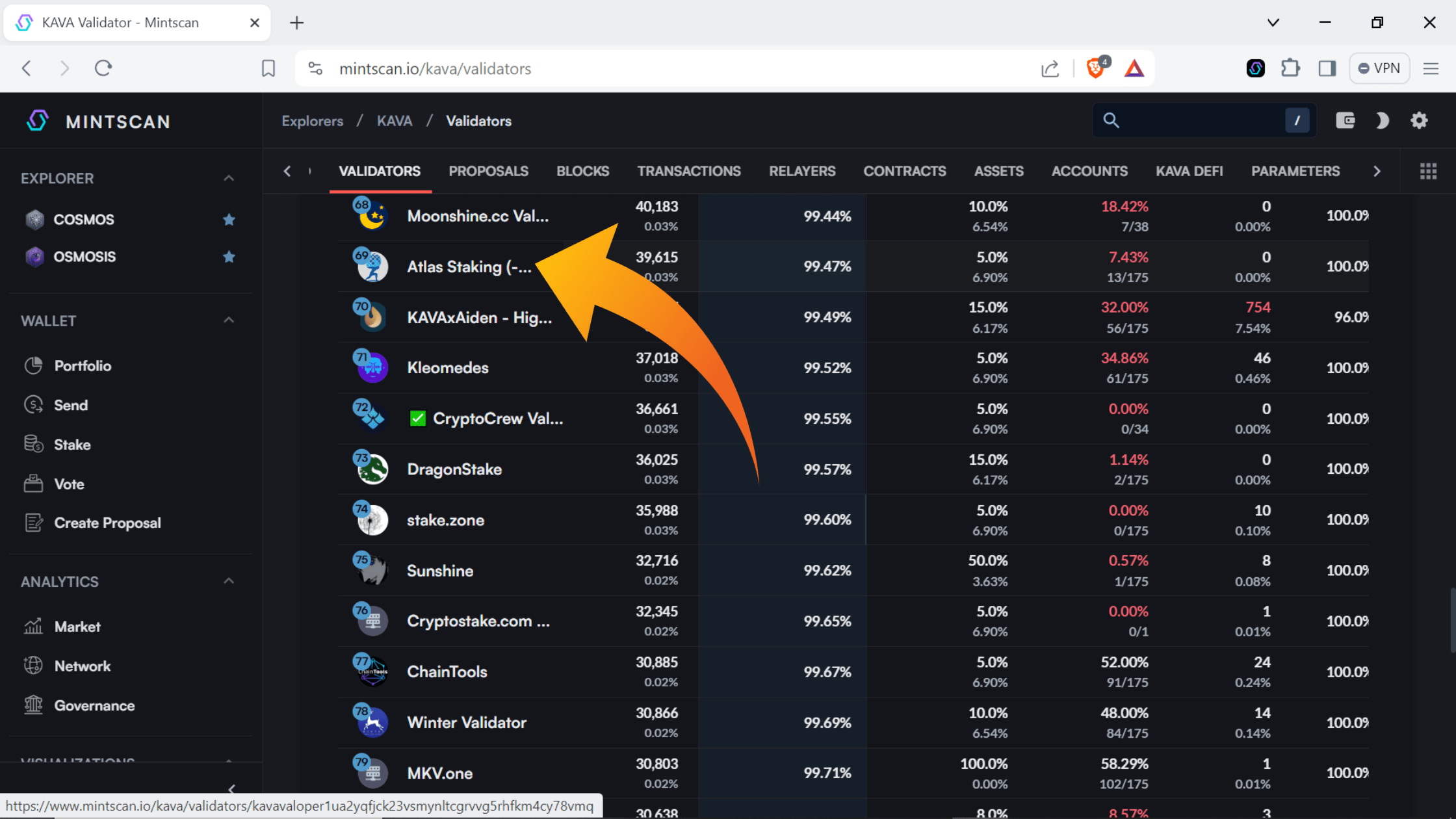Open the Vote page from sidebar
This screenshot has width=1456, height=819.
coord(68,484)
